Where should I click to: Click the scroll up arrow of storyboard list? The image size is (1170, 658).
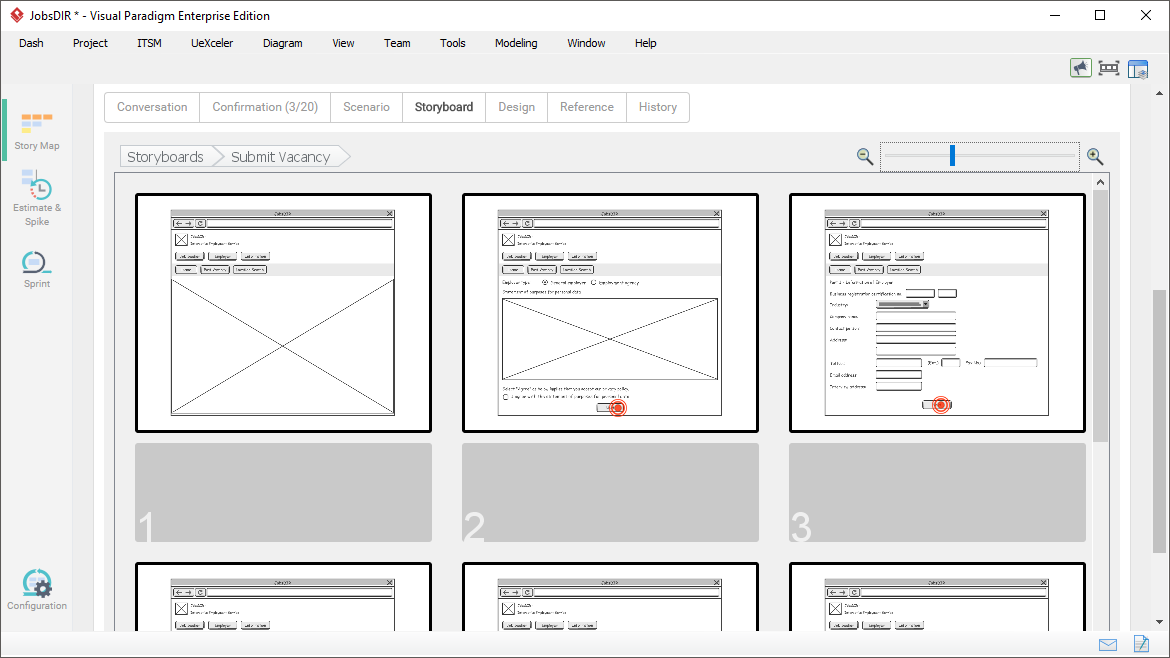tap(1101, 182)
